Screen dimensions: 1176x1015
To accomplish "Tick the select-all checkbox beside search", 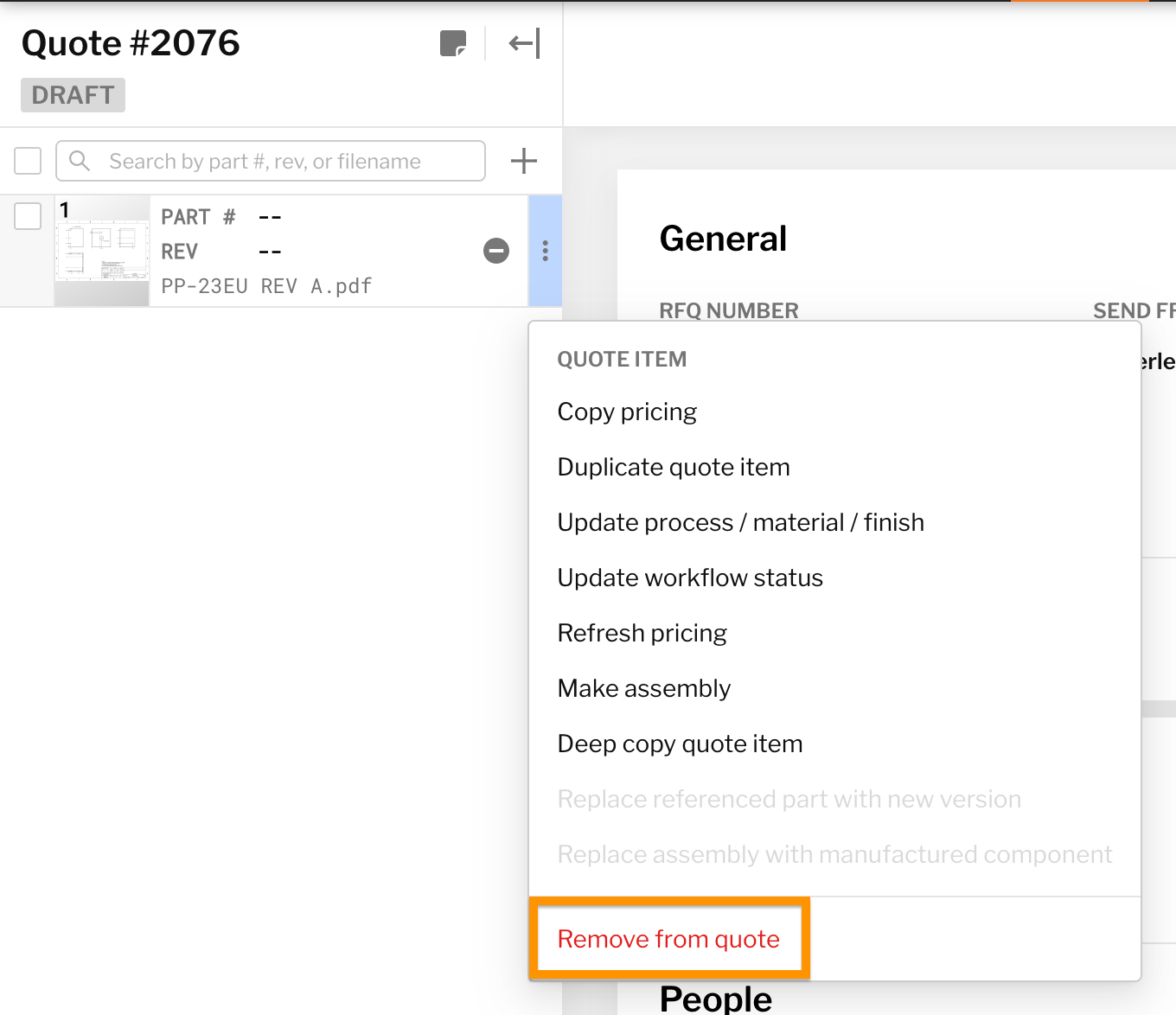I will tap(28, 161).
